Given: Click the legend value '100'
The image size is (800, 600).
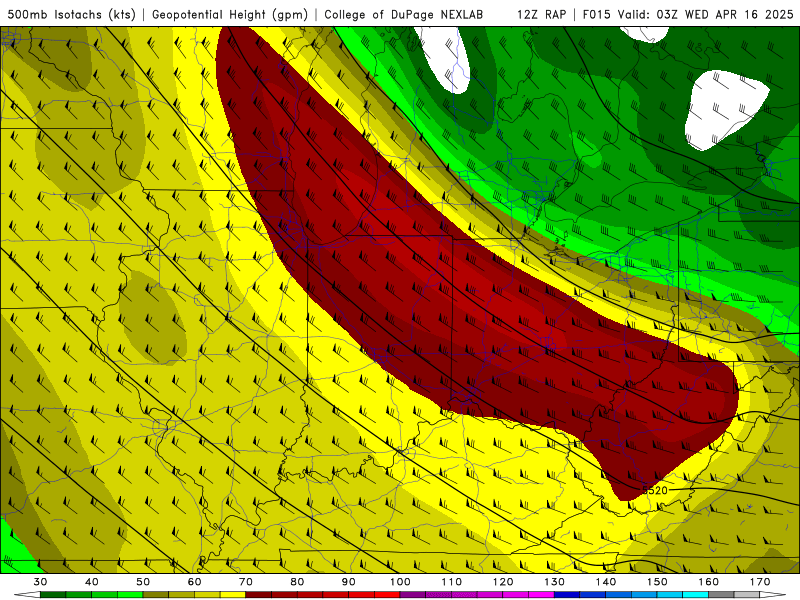Looking at the screenshot, I should (400, 582).
